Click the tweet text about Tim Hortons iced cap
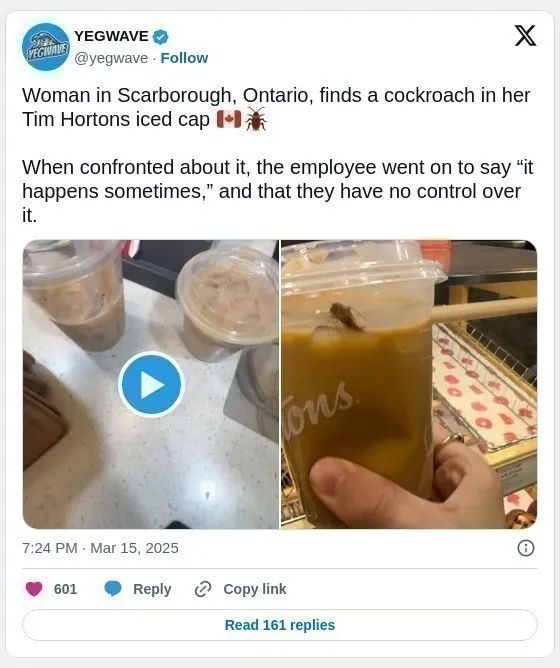This screenshot has width=560, height=668. [277, 155]
